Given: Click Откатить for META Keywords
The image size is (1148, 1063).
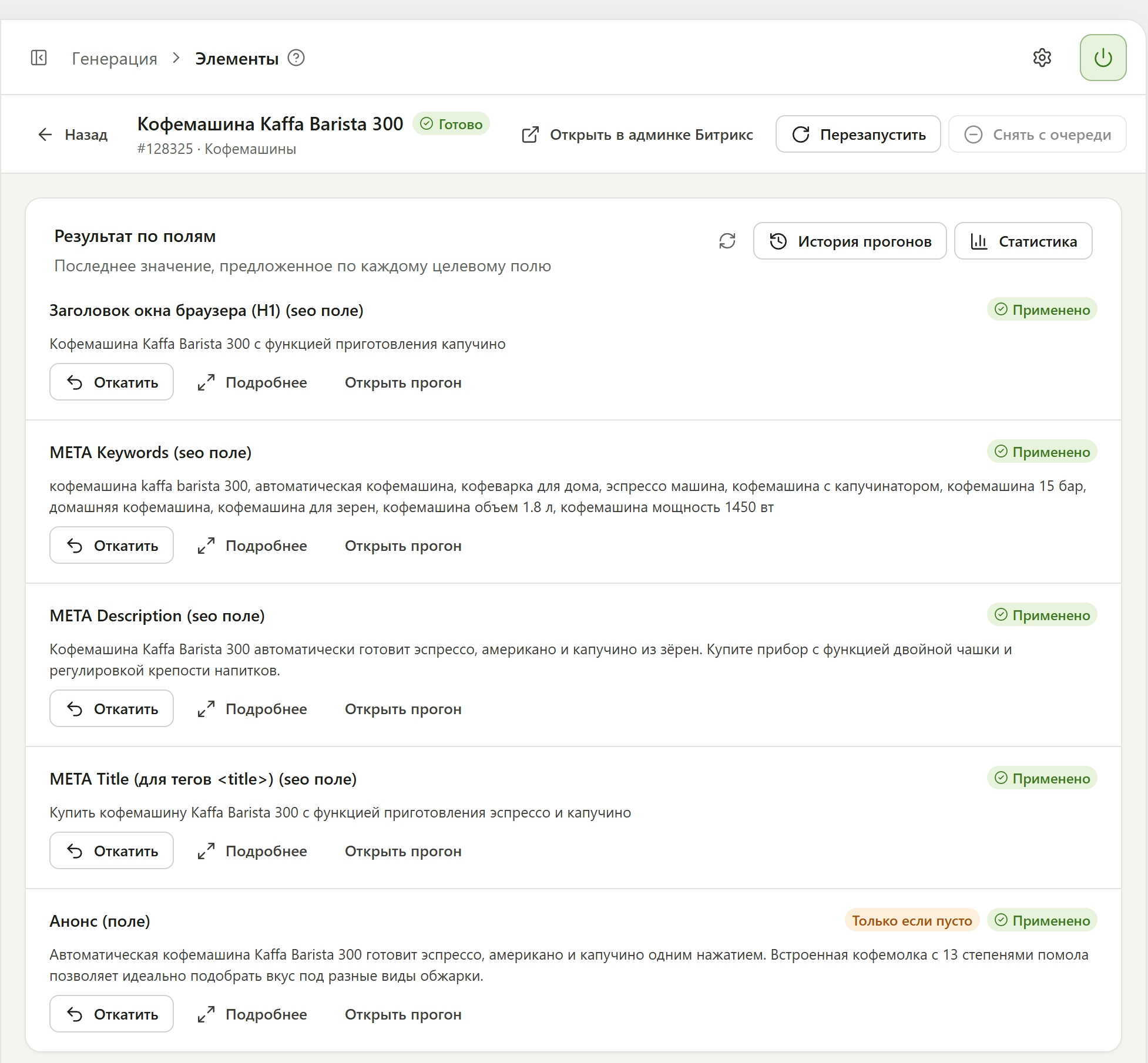Looking at the screenshot, I should tap(112, 546).
